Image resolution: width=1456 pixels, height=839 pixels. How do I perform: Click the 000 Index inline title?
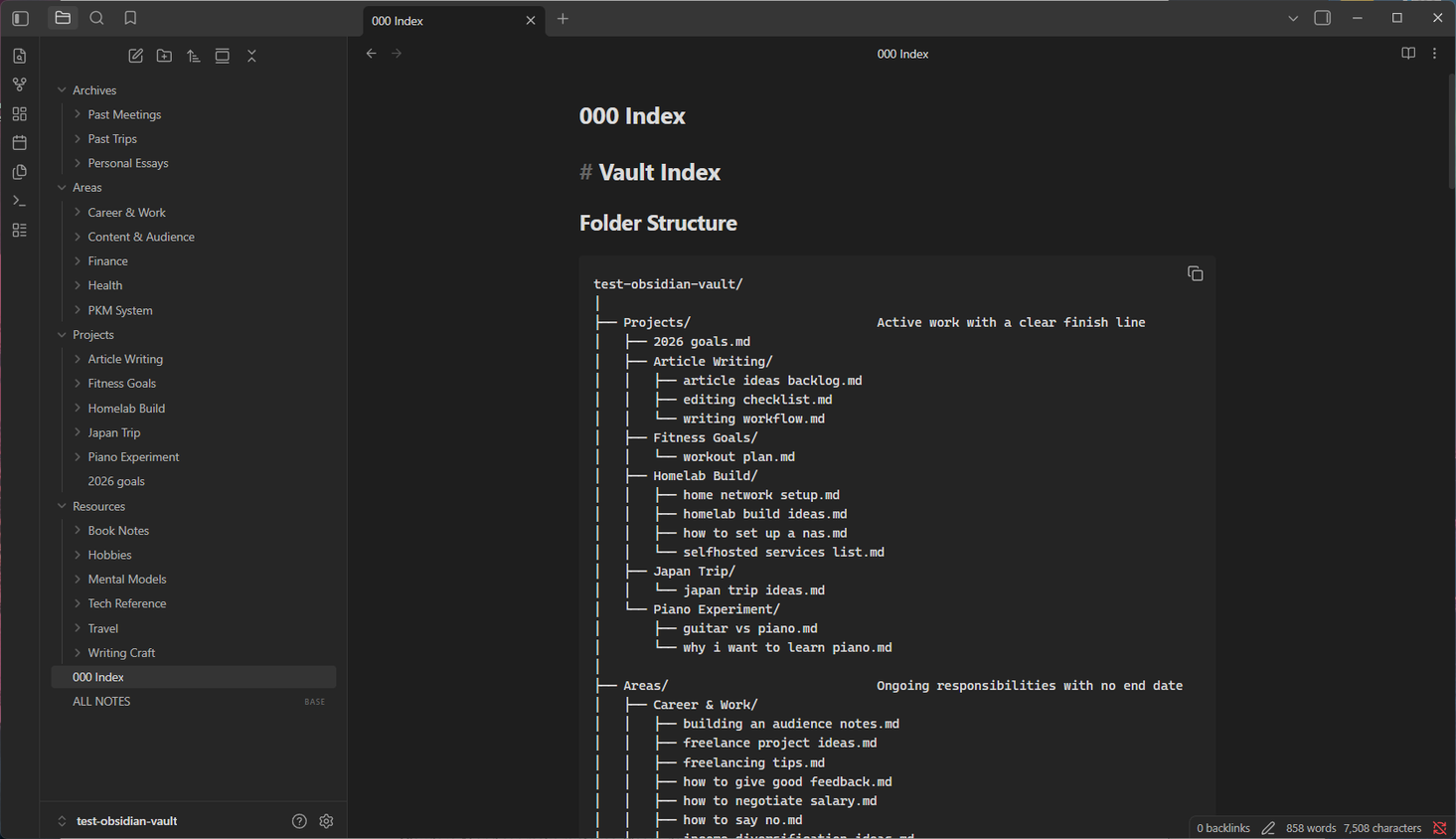(x=632, y=116)
